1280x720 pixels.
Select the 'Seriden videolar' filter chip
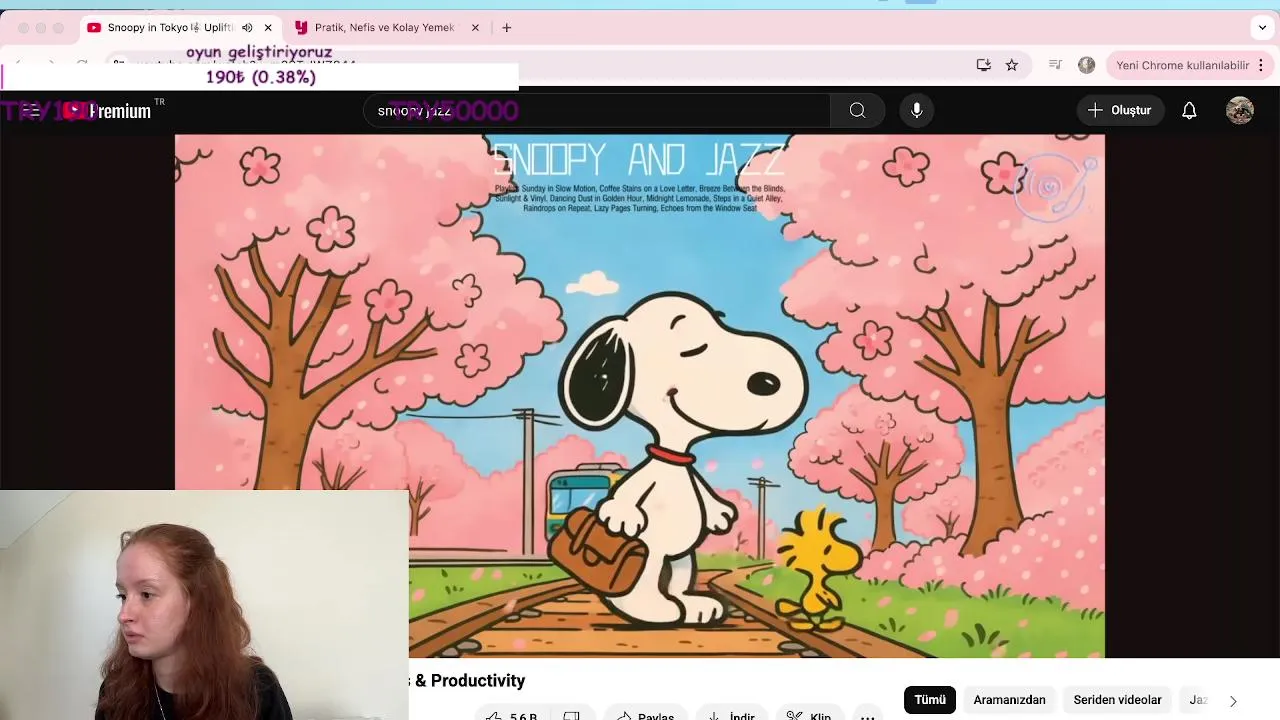[1117, 700]
